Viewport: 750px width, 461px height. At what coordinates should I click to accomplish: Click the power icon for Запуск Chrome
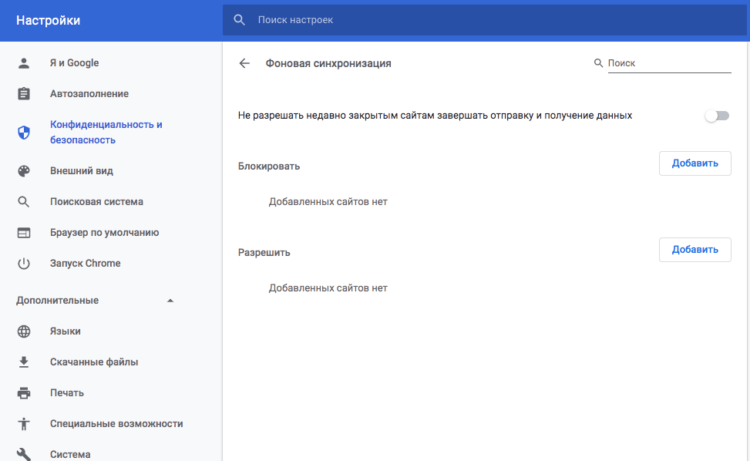click(x=23, y=263)
